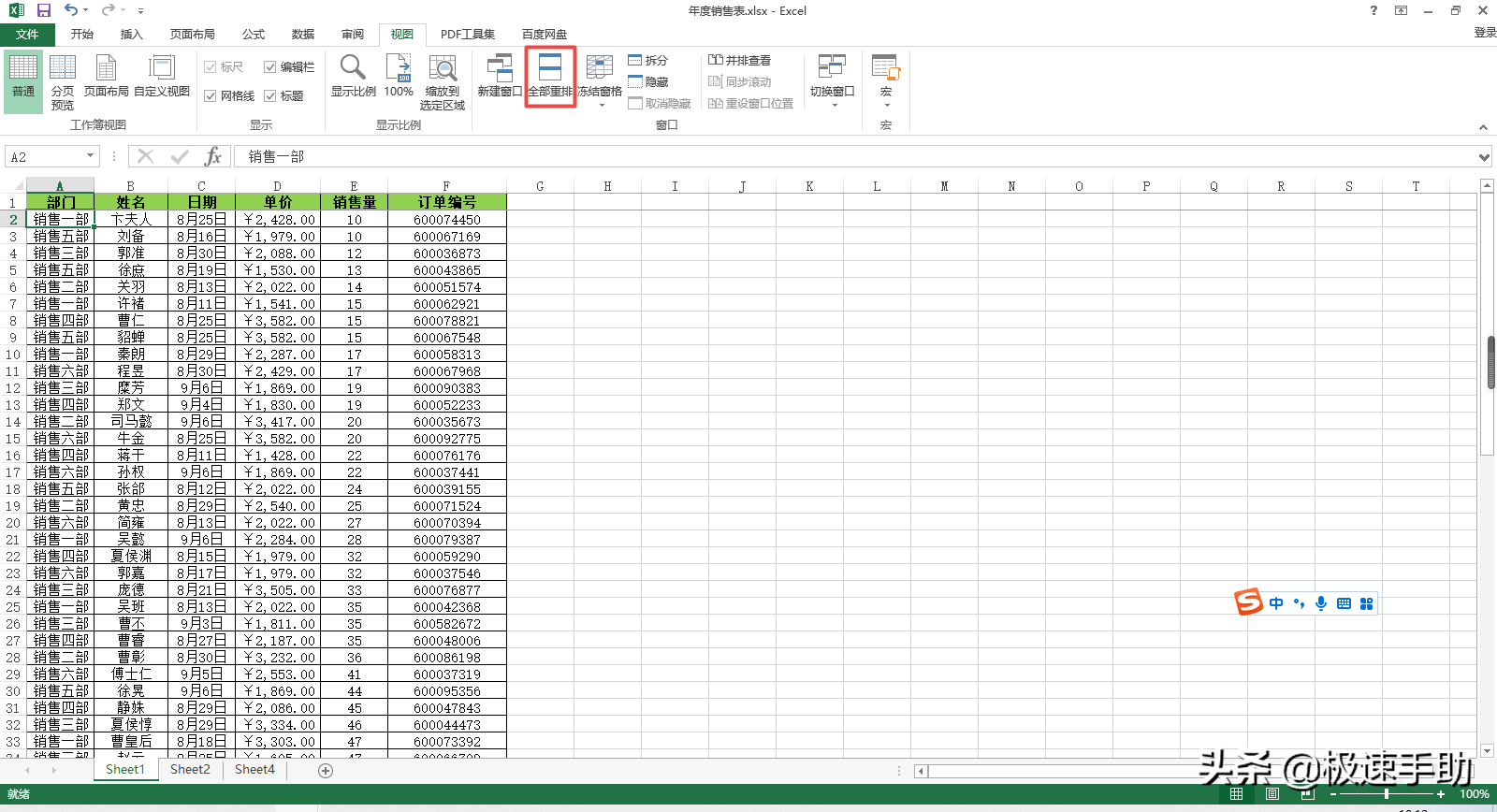Reset zoom to 100% in ribbon
The image size is (1497, 812).
point(399,77)
